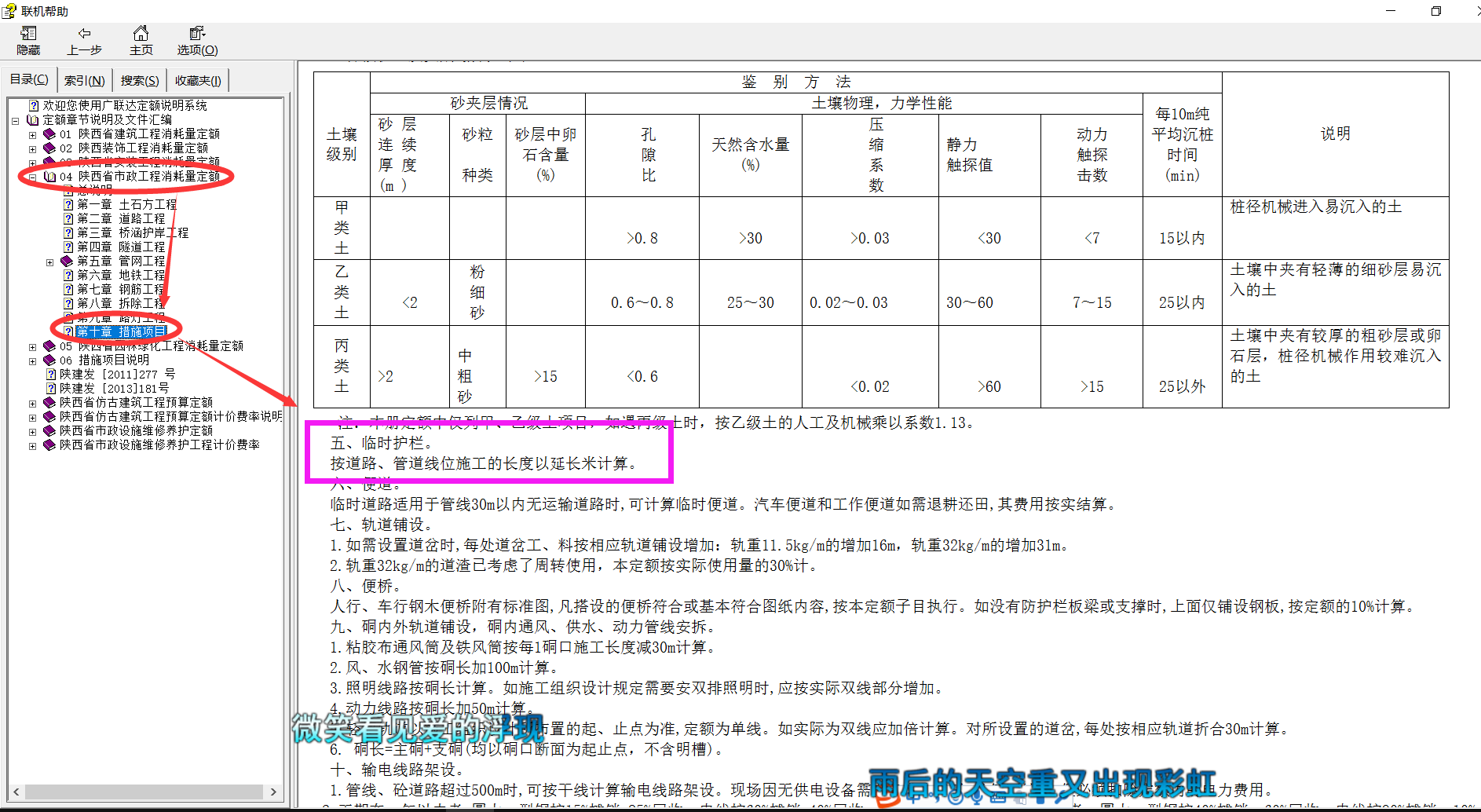Viewport: 1481px width, 812px height.
Task: Expand 仿古建筑工程预算定额计价费率说明 node
Action: point(32,417)
